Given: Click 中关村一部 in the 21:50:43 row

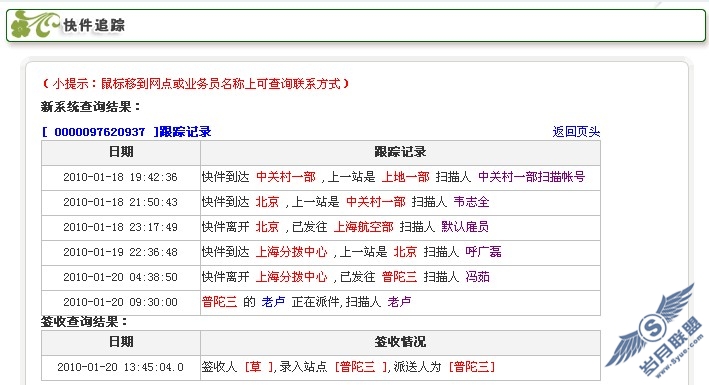Looking at the screenshot, I should point(376,202).
